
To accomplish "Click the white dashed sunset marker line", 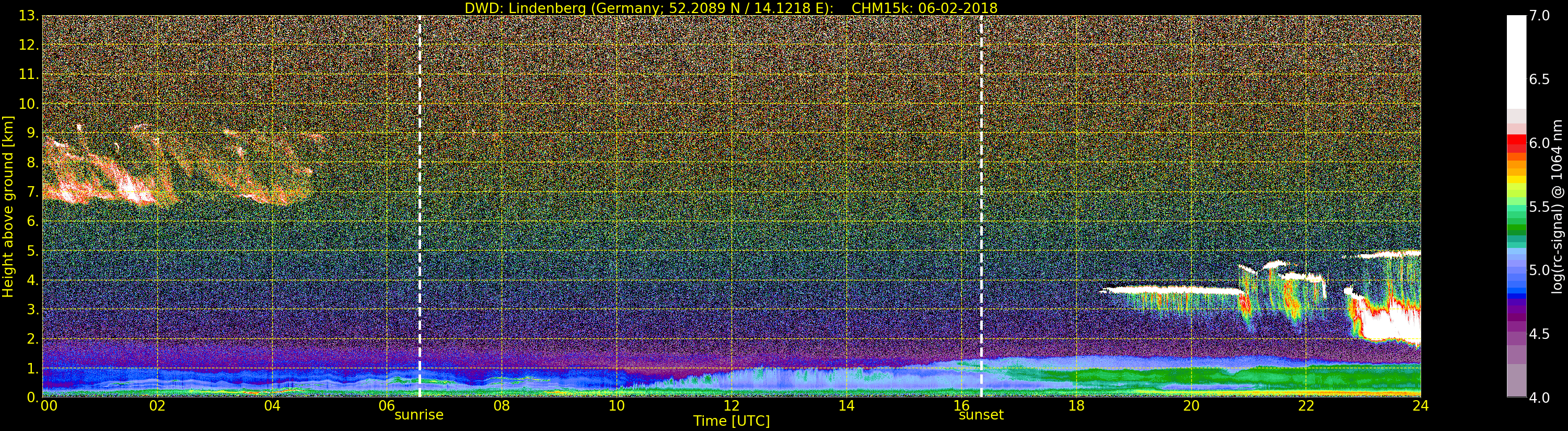I will [981, 206].
